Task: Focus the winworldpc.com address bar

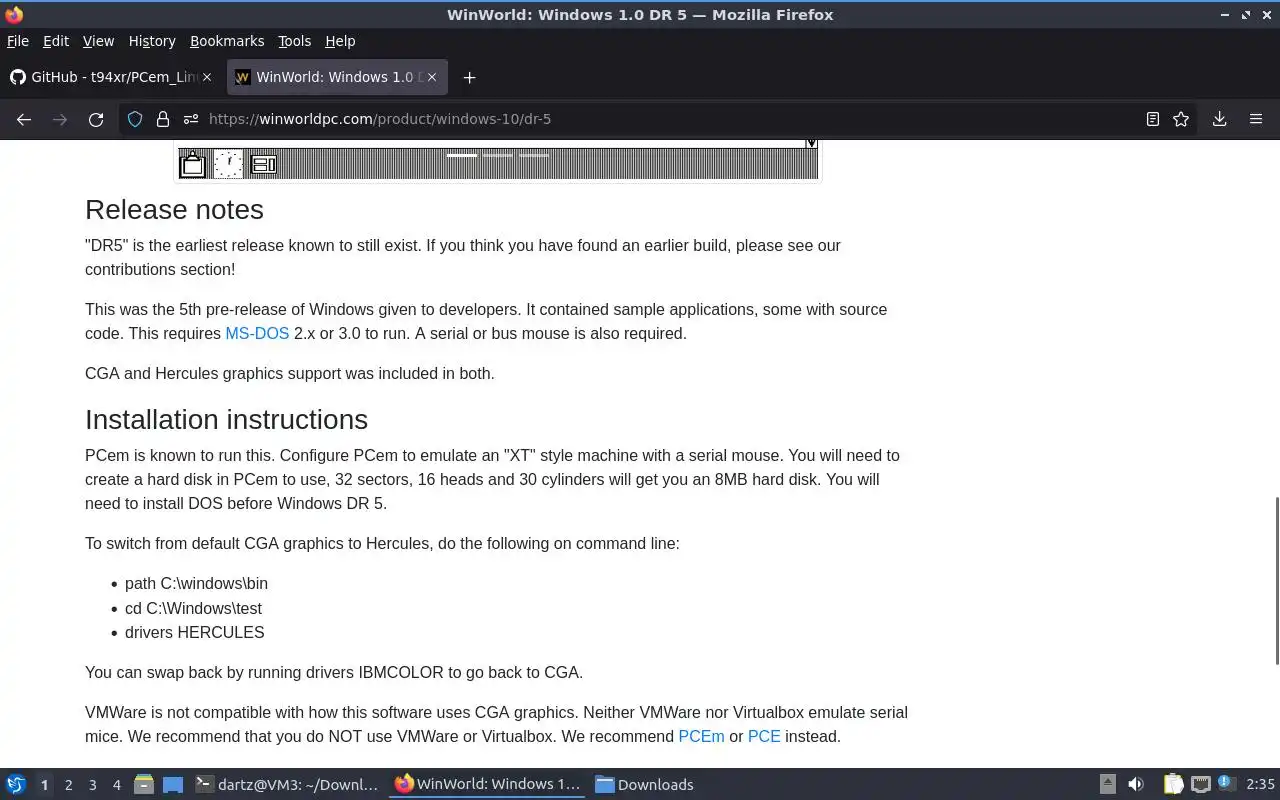Action: pos(660,119)
